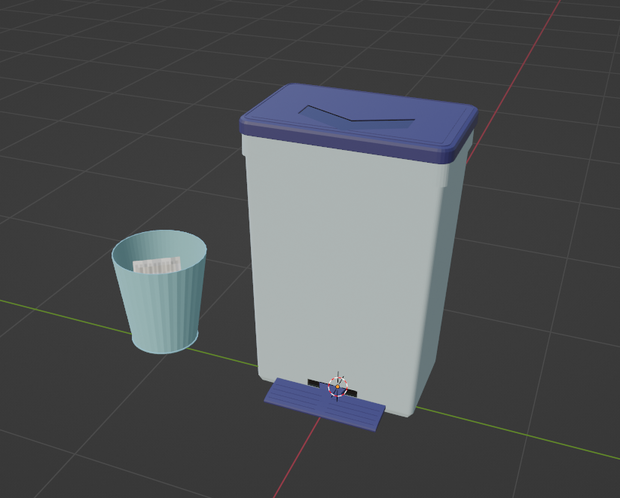
Task: Select the blue lid on the bin
Action: (359, 123)
